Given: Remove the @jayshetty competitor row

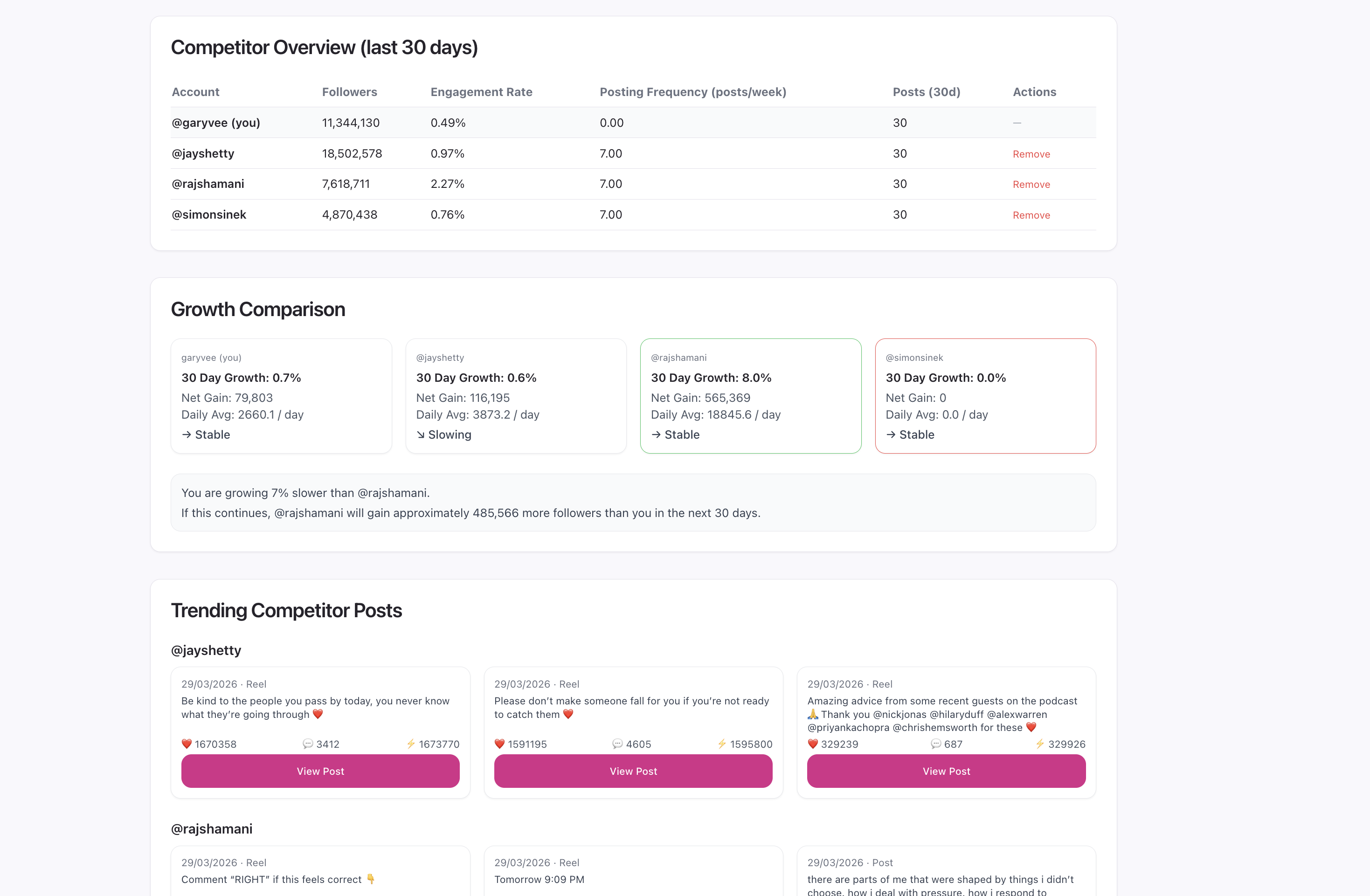Looking at the screenshot, I should [x=1031, y=154].
